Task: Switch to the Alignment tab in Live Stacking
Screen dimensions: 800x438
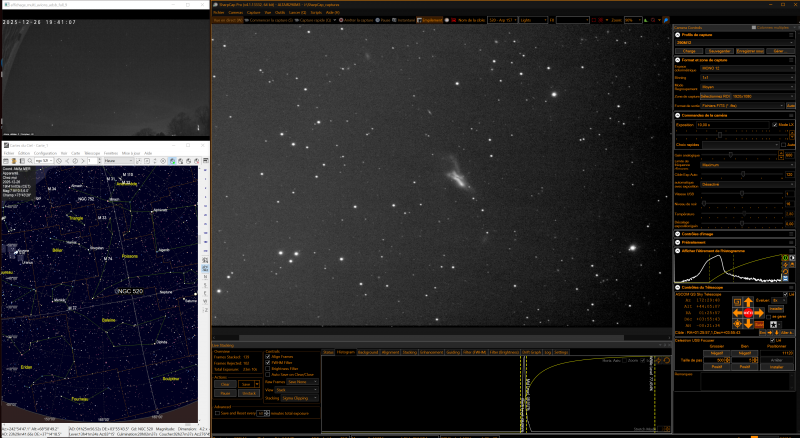Action: click(390, 352)
